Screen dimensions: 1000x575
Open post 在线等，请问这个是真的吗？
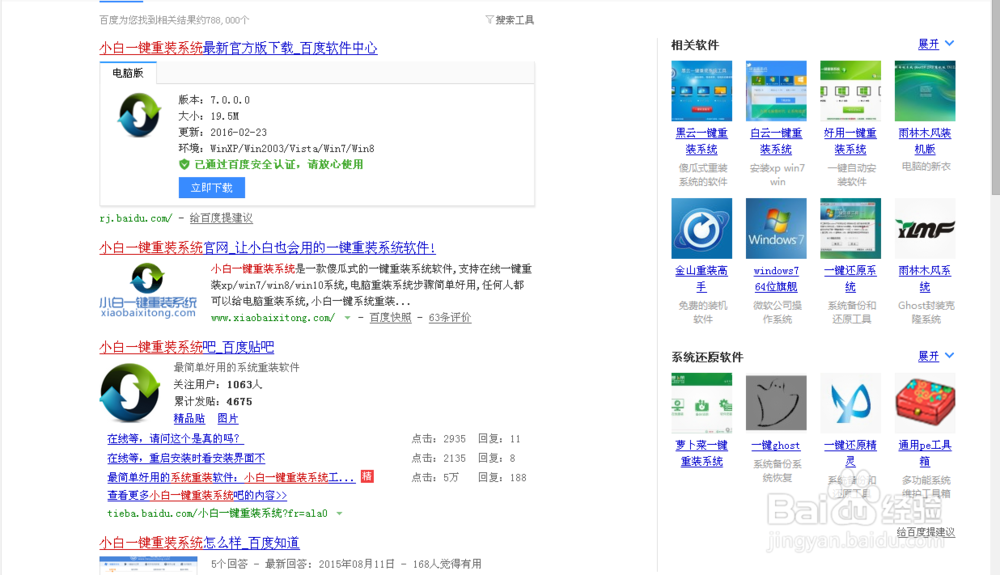coord(175,439)
